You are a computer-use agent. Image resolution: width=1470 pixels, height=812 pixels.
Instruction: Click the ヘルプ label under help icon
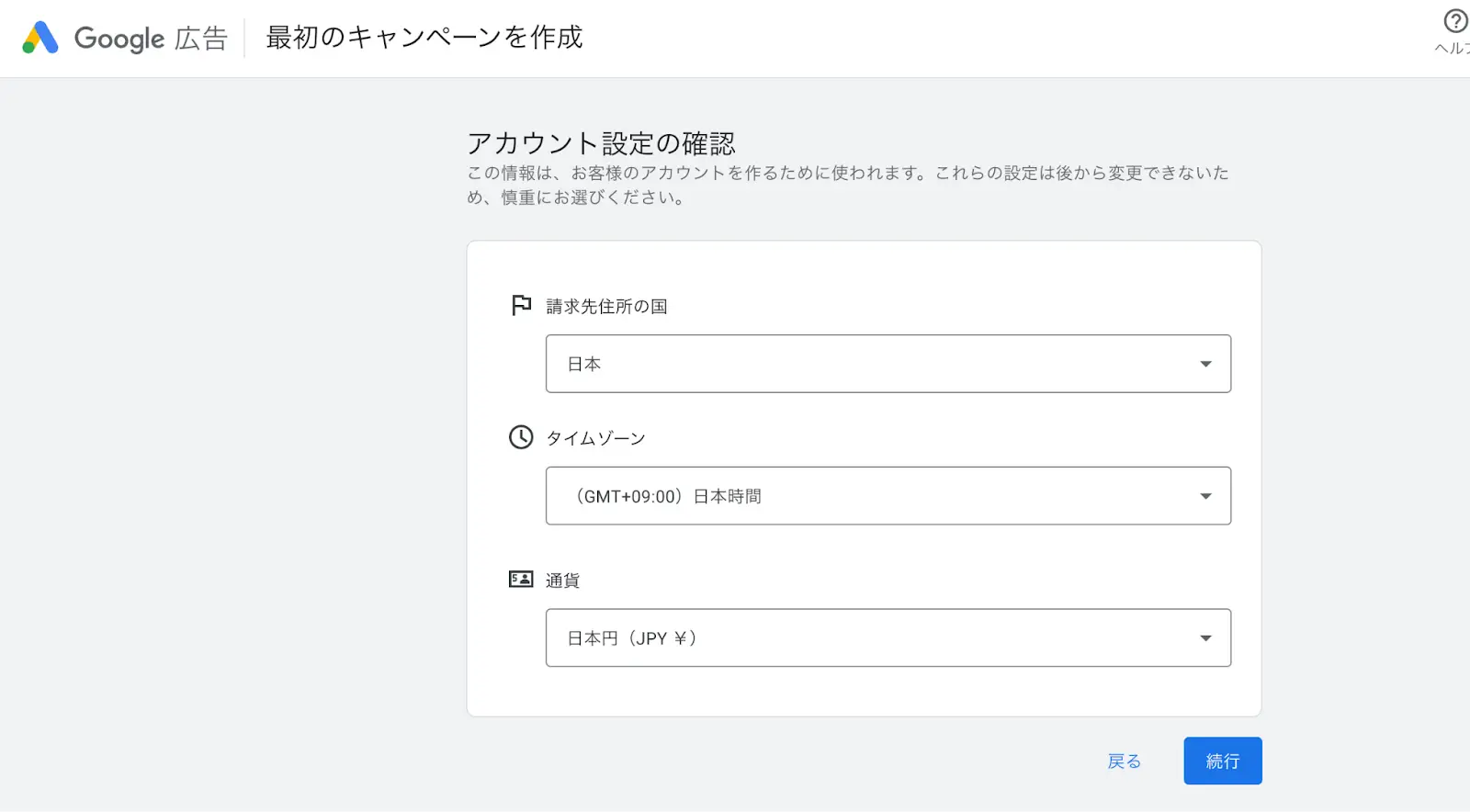coord(1453,48)
